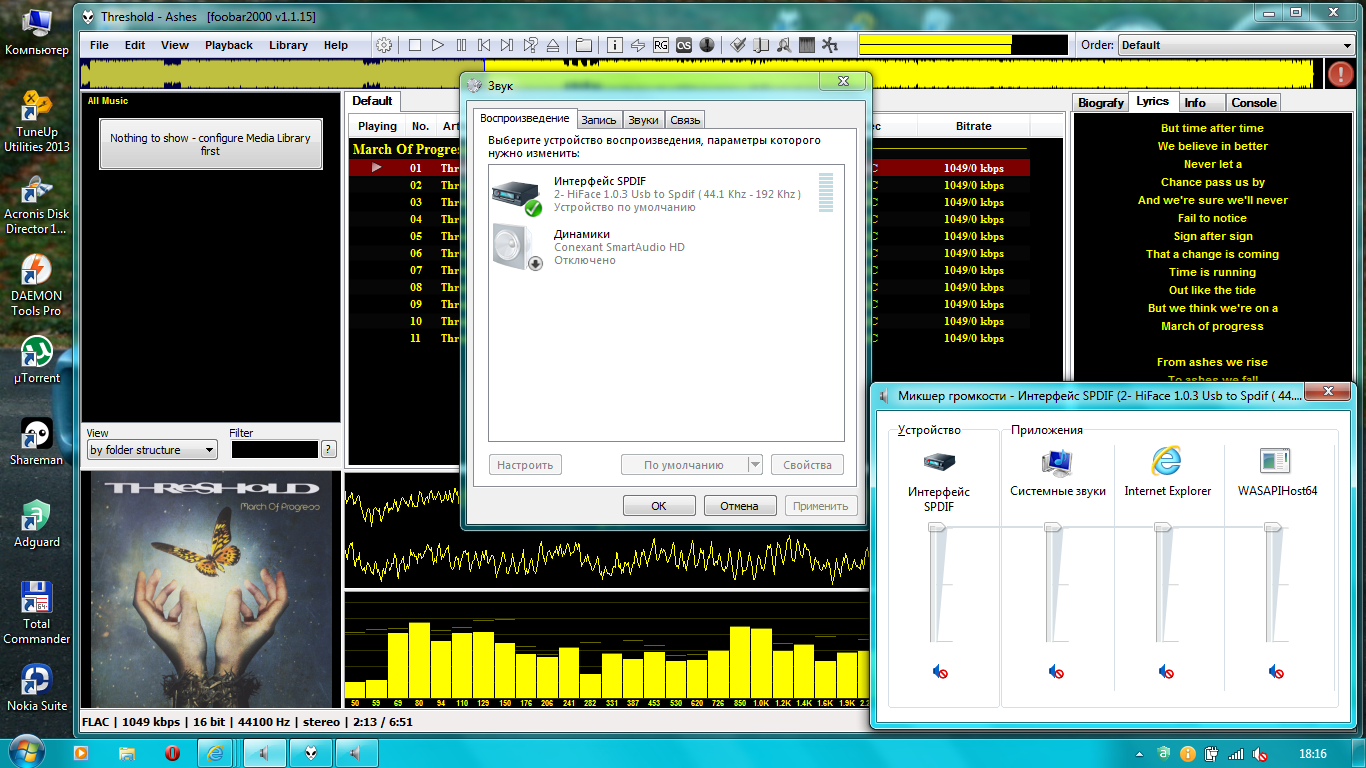Mute Internet Explorer in volume mixer
1366x768 pixels.
1165,672
